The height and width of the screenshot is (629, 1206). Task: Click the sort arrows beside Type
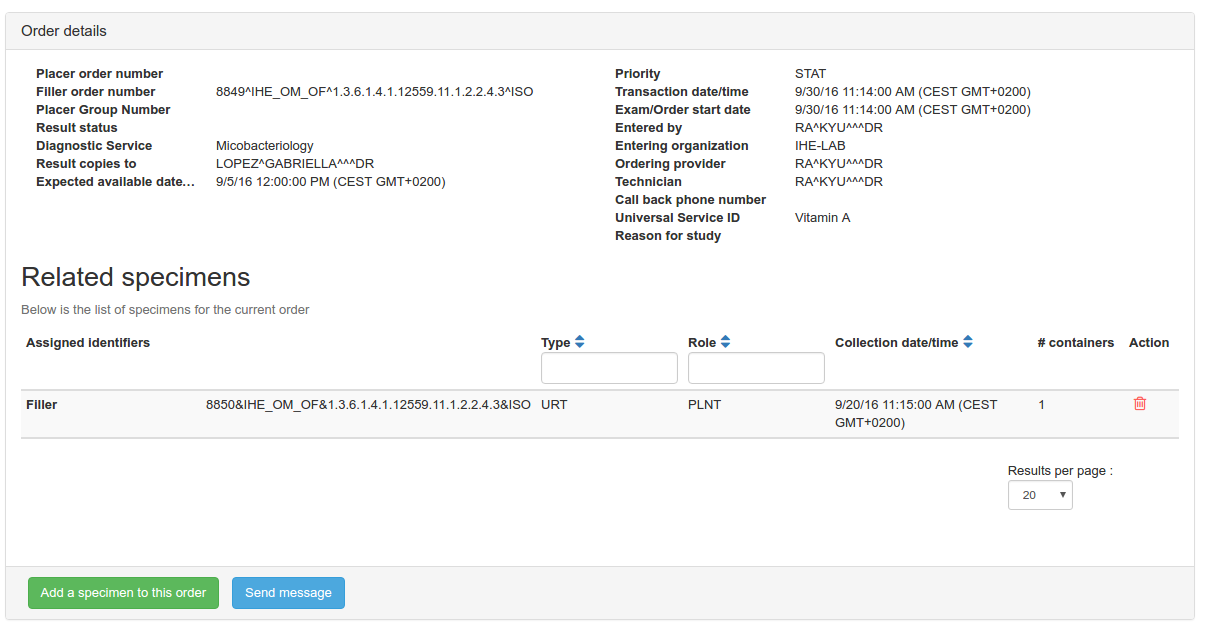point(579,342)
